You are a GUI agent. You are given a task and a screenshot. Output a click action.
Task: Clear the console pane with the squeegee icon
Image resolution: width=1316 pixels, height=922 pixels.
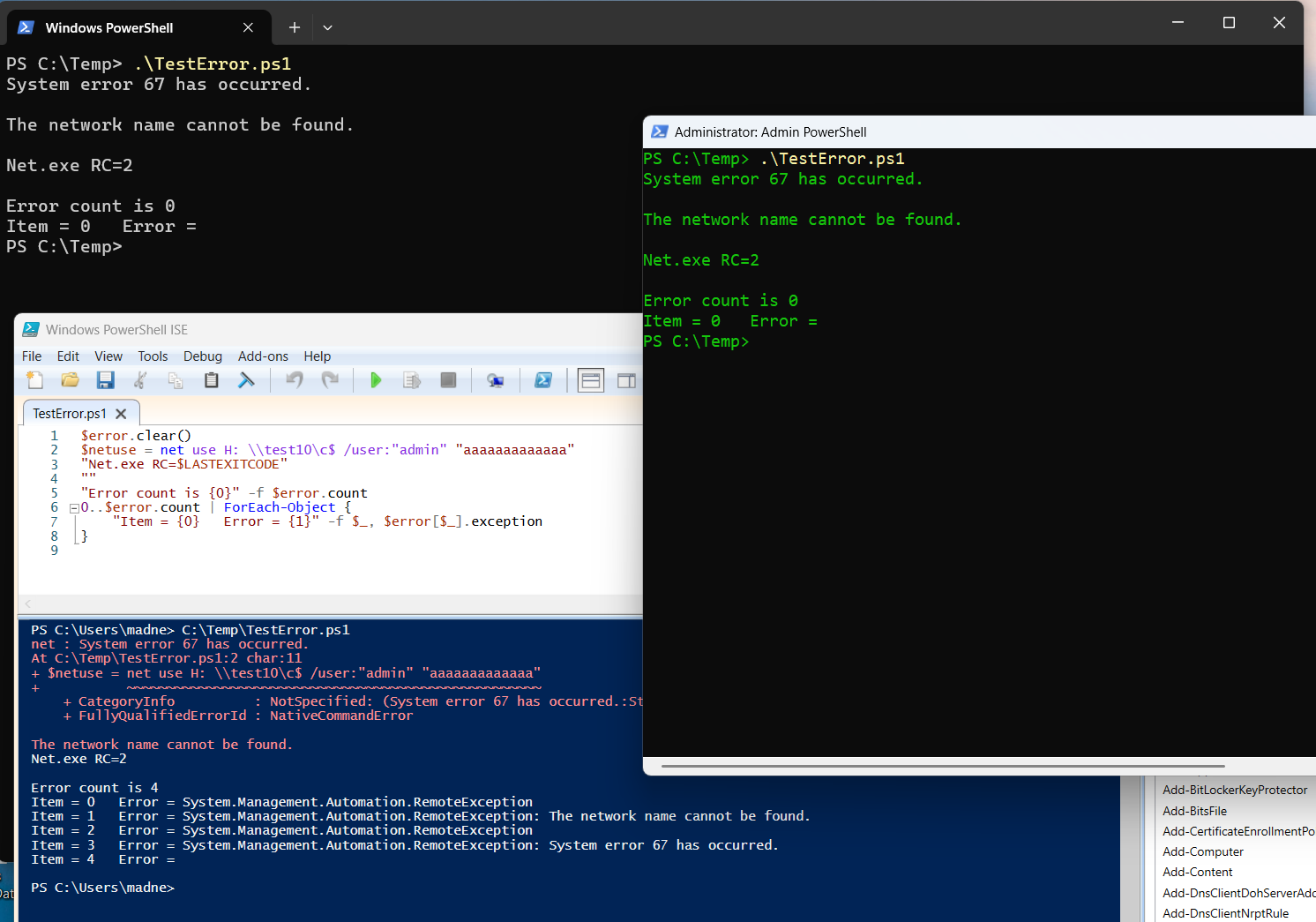point(246,380)
